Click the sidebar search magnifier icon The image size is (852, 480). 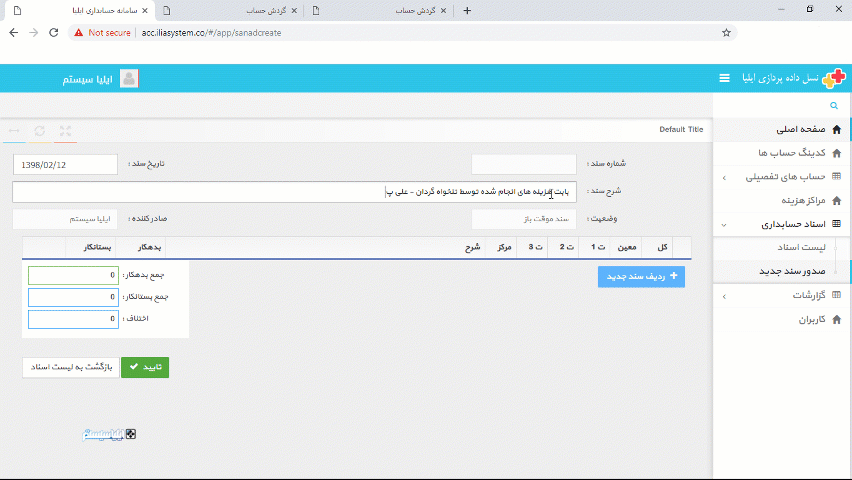coord(833,105)
